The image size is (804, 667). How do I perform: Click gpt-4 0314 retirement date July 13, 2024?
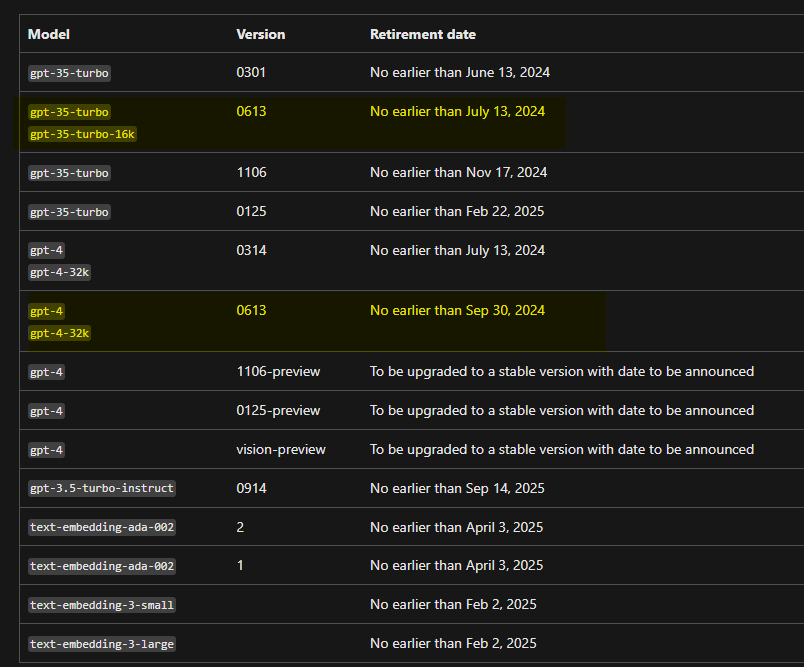pyautogui.click(x=457, y=250)
